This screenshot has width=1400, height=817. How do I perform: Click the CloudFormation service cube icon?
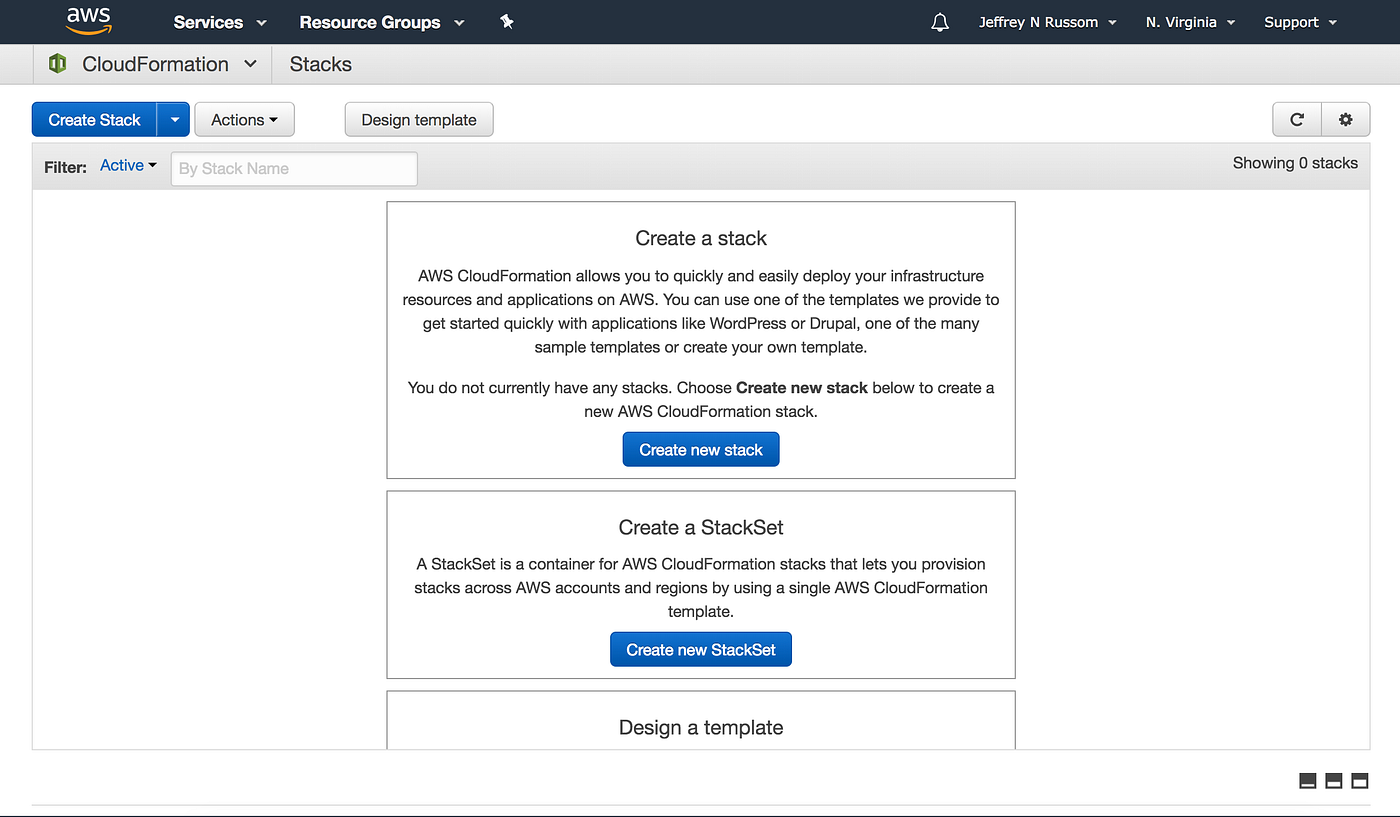click(57, 63)
